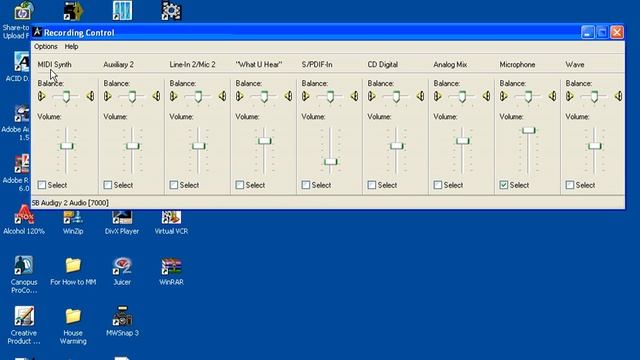Click the "What U Hear" channel label
The width and height of the screenshot is (640, 360).
pyautogui.click(x=259, y=64)
